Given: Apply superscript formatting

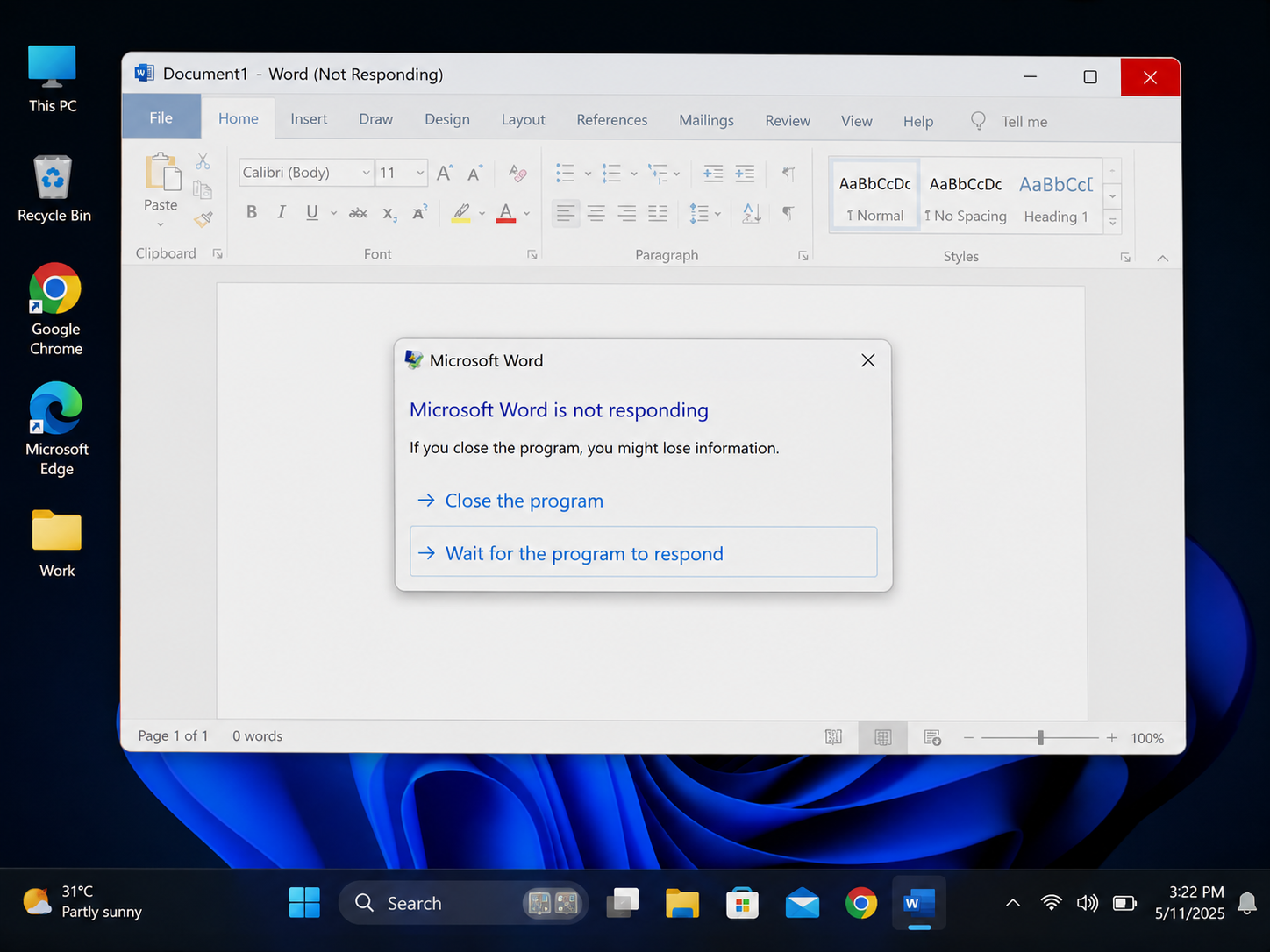Looking at the screenshot, I should click(x=419, y=212).
